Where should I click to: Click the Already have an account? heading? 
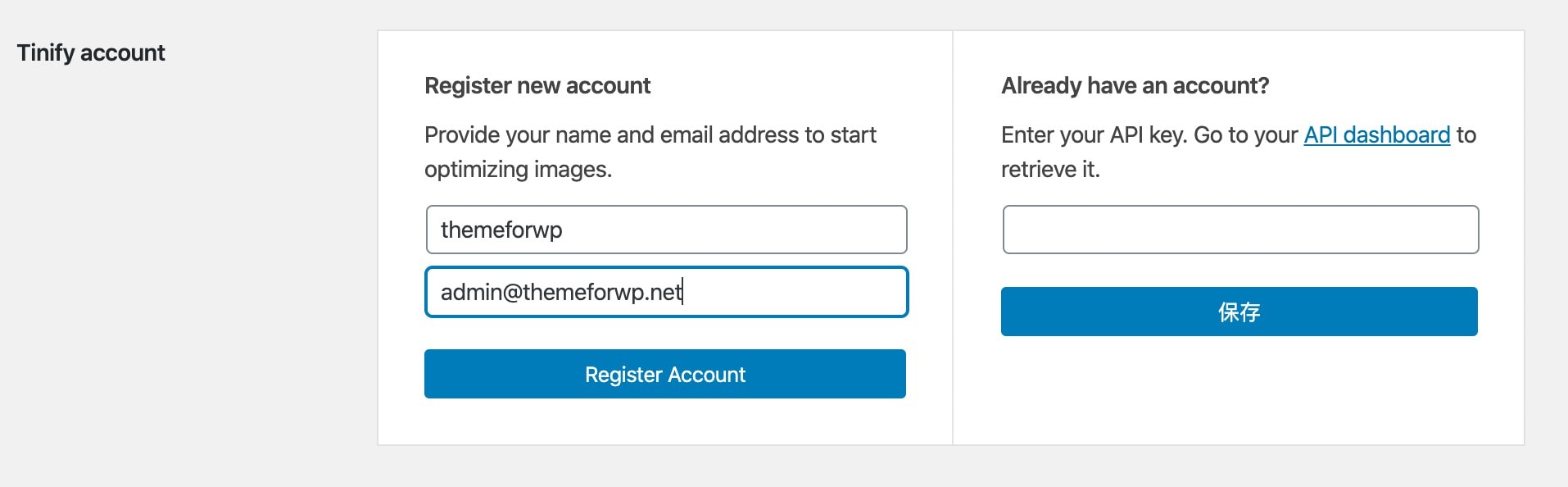pos(1135,85)
